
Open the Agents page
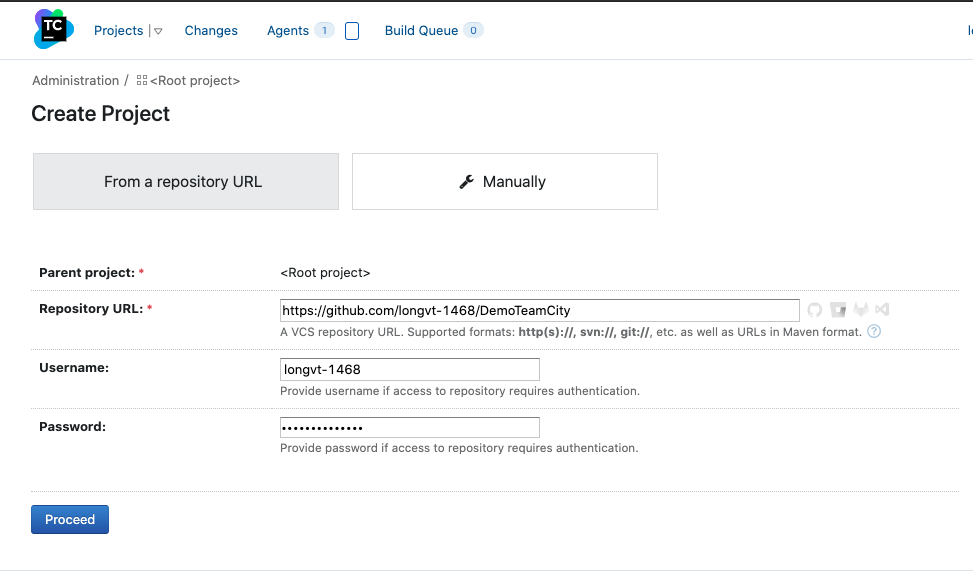pyautogui.click(x=288, y=31)
